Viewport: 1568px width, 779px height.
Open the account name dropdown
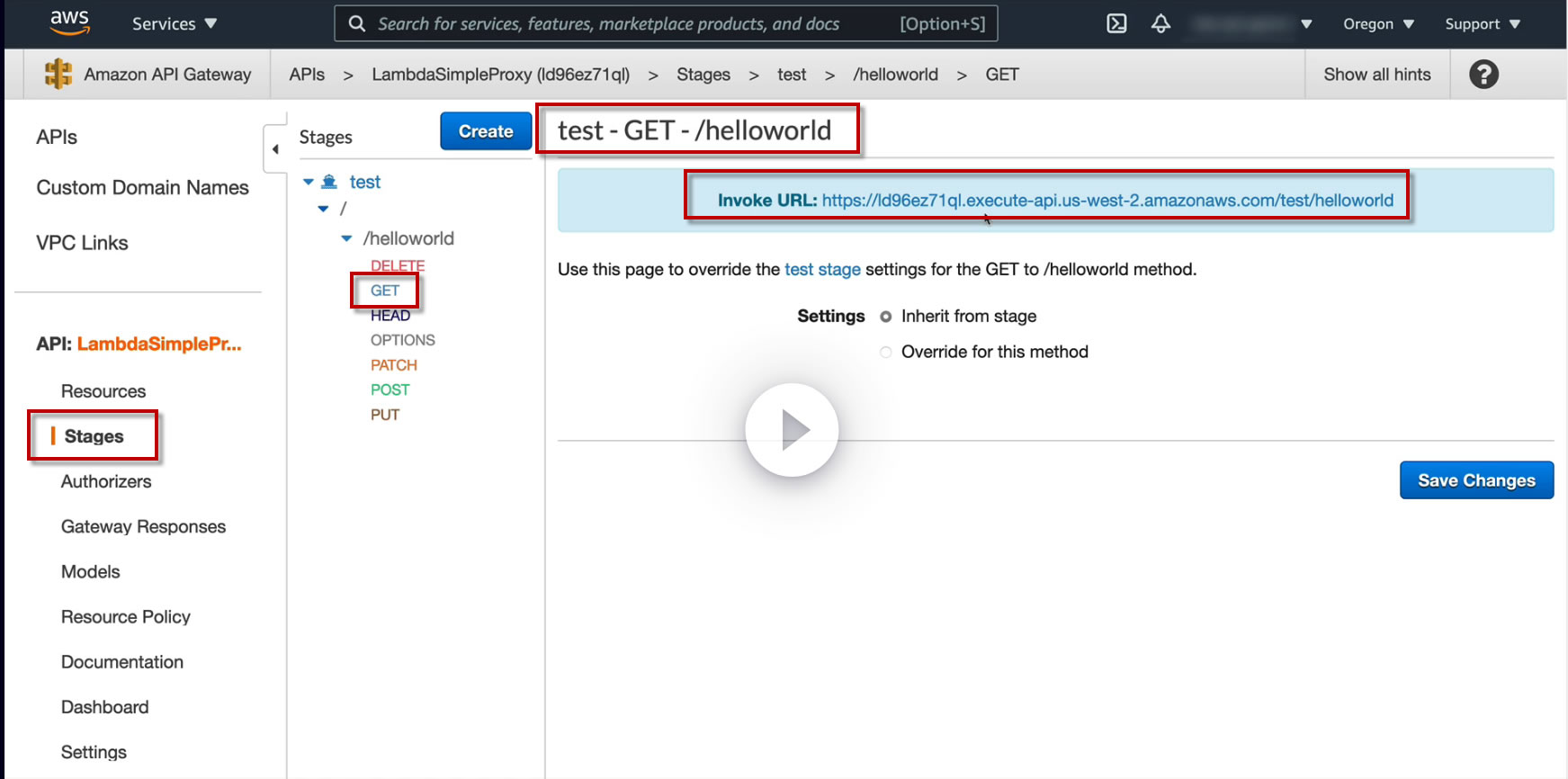1251,24
